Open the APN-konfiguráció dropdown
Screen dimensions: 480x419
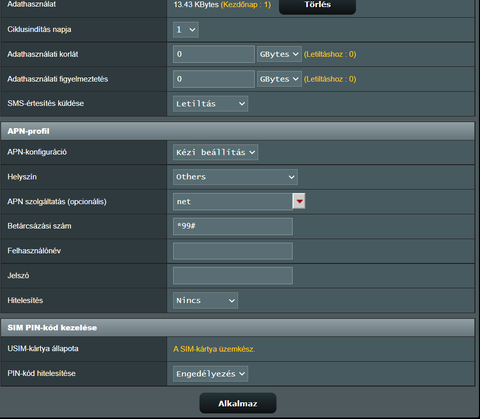click(215, 152)
